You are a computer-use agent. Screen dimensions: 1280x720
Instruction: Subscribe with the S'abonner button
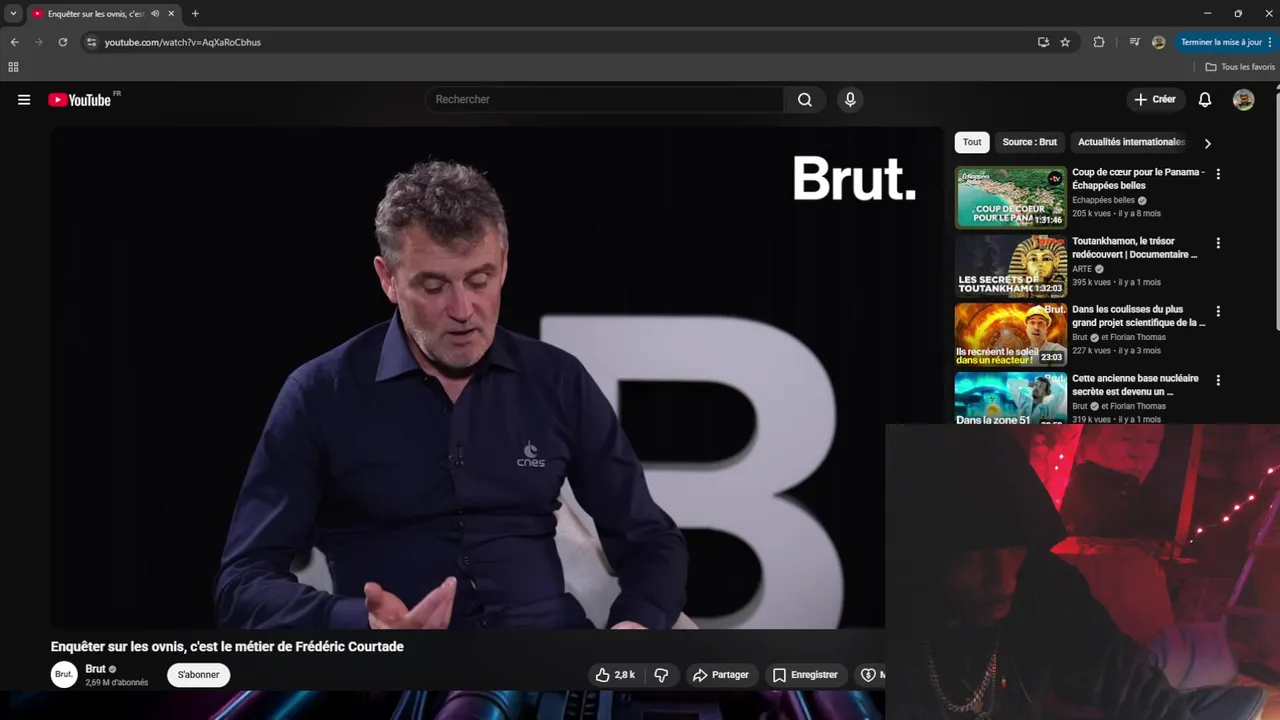(x=199, y=675)
